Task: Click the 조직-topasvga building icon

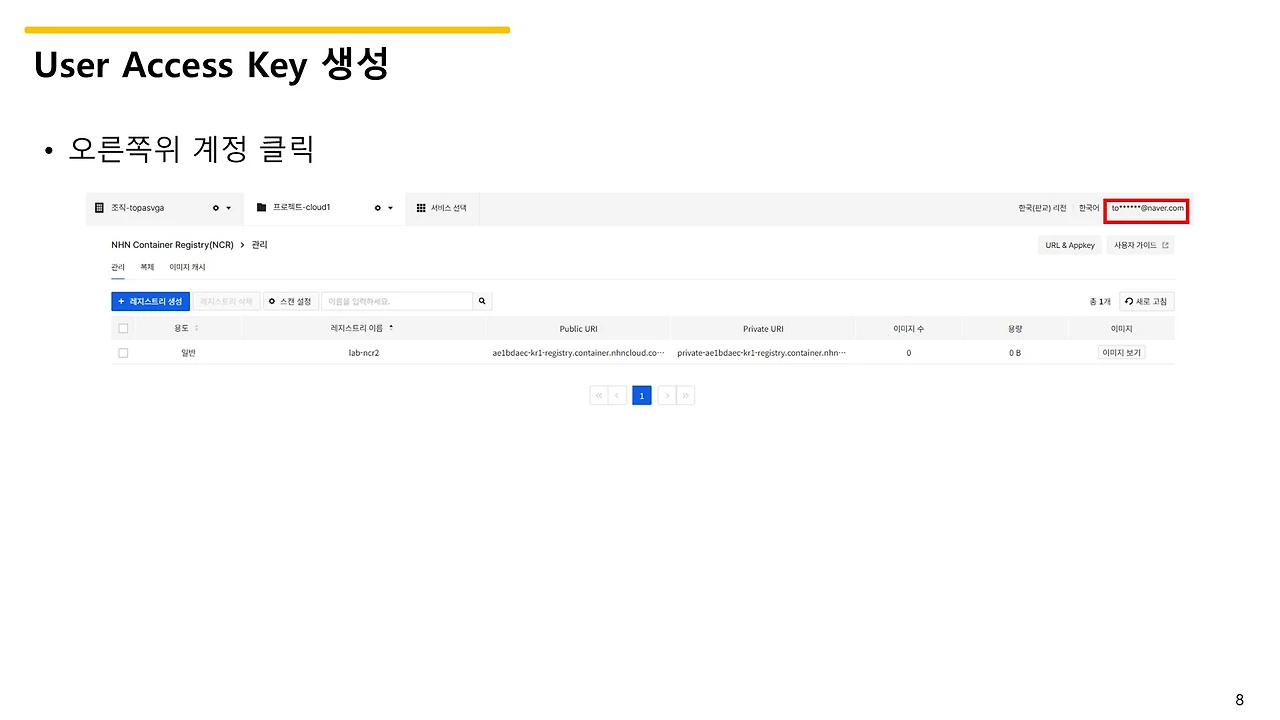Action: (99, 208)
